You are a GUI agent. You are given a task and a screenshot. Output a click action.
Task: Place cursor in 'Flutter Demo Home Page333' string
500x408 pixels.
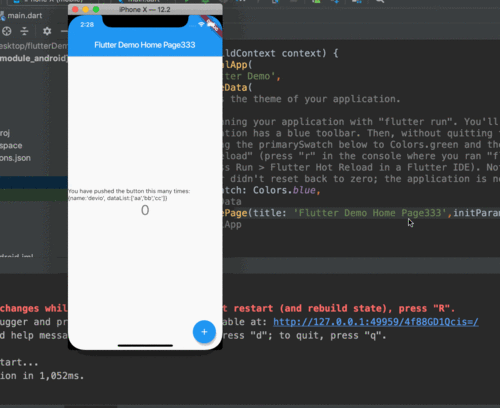click(370, 213)
